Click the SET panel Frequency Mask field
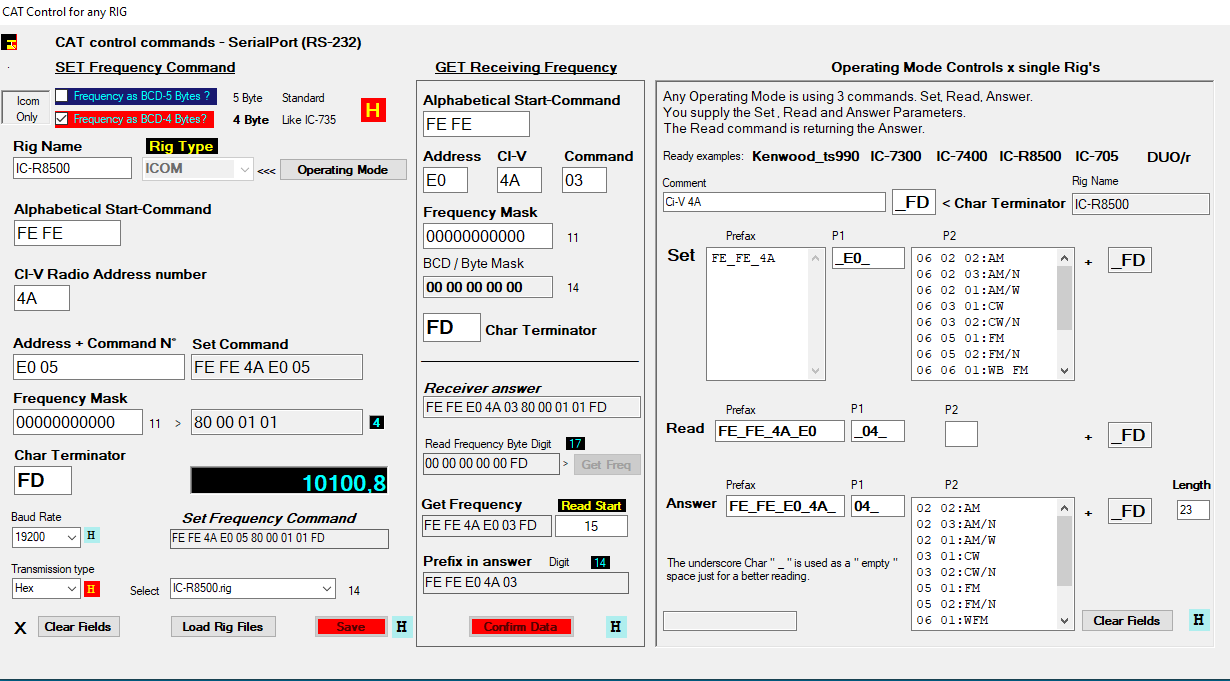 (x=78, y=422)
